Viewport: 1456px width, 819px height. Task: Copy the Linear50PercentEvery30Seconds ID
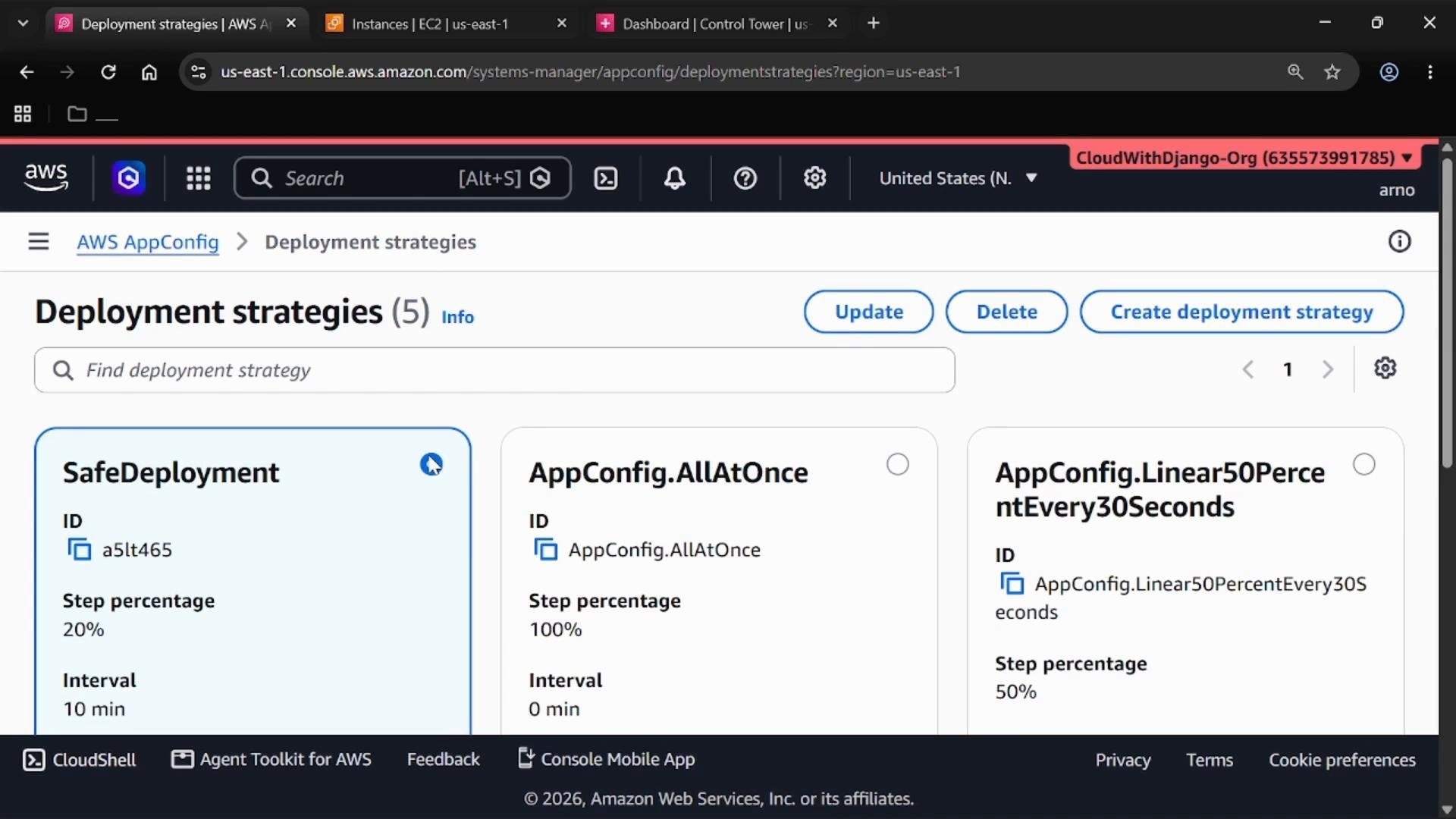coord(1012,583)
